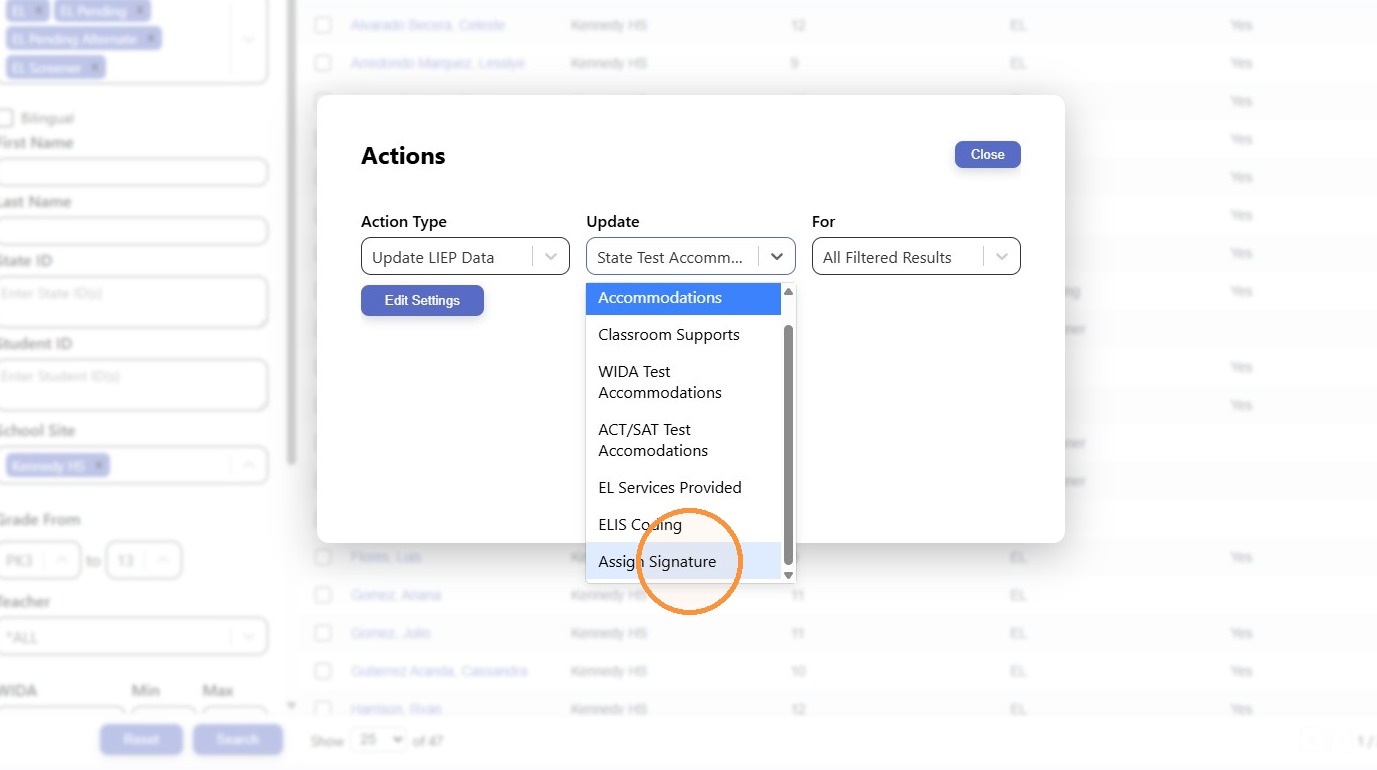Click the dropdown list scrollbar thumb
This screenshot has width=1377, height=770.
788,444
